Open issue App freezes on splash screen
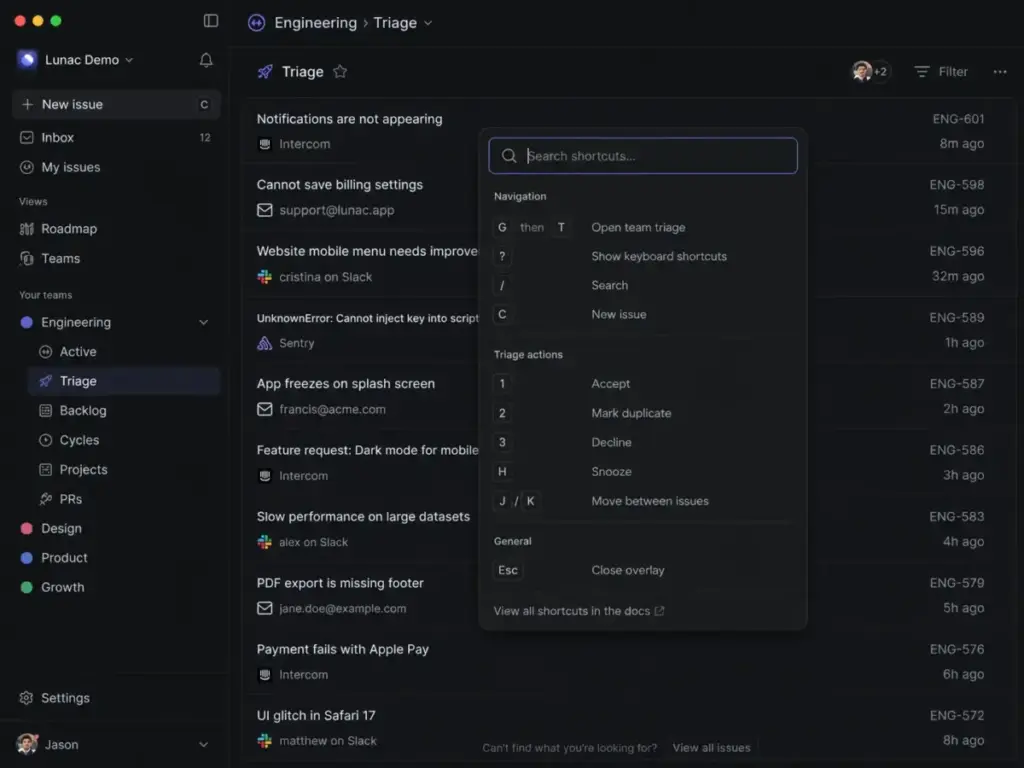1024x768 pixels. click(x=345, y=384)
